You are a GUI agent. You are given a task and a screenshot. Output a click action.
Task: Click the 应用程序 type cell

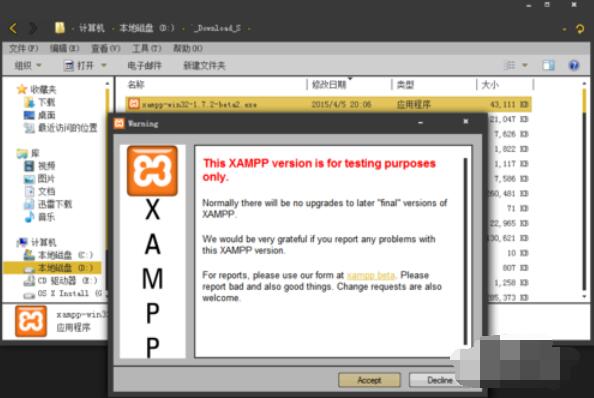point(413,104)
